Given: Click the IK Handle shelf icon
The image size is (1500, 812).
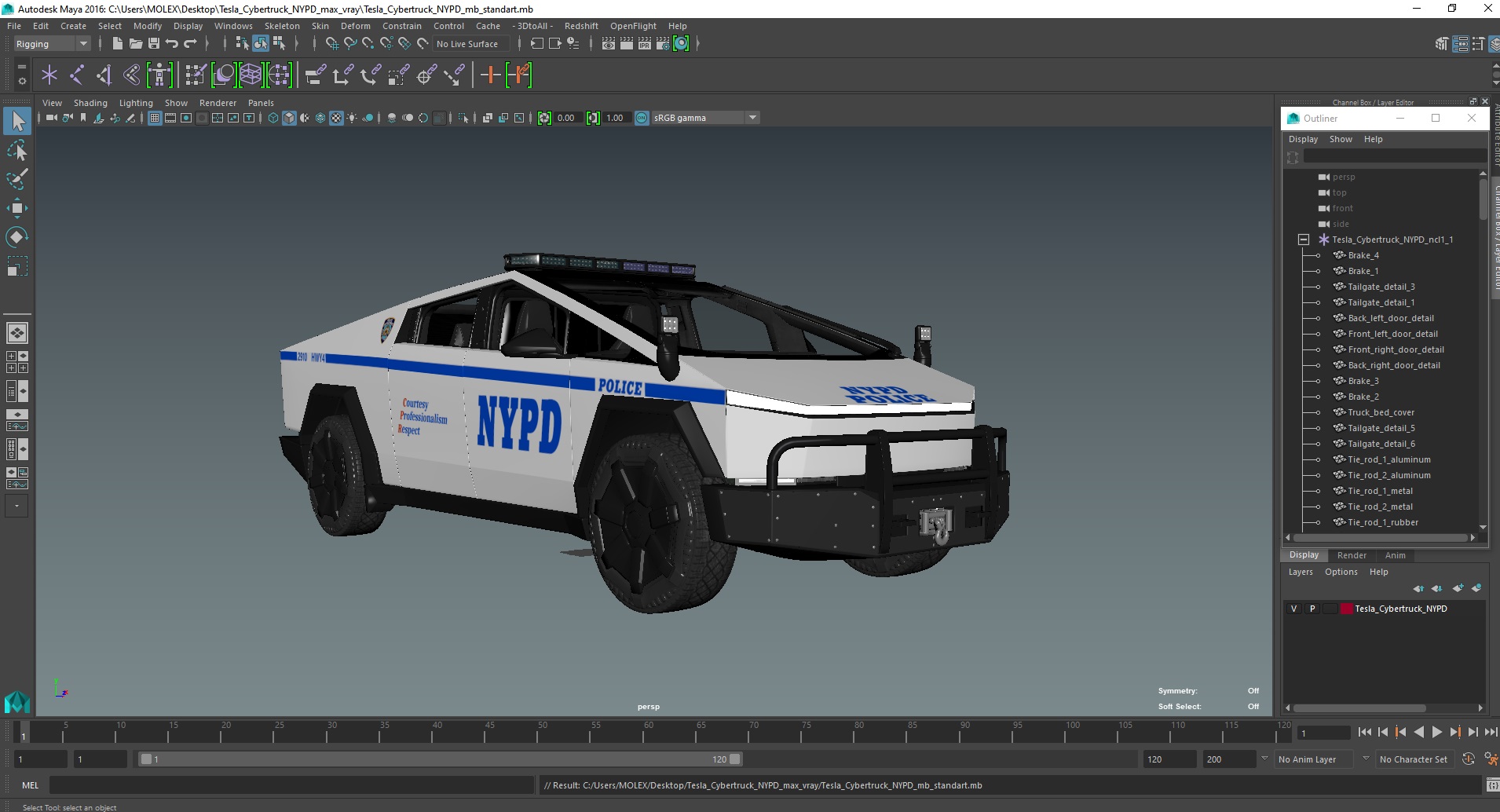Looking at the screenshot, I should [x=104, y=75].
